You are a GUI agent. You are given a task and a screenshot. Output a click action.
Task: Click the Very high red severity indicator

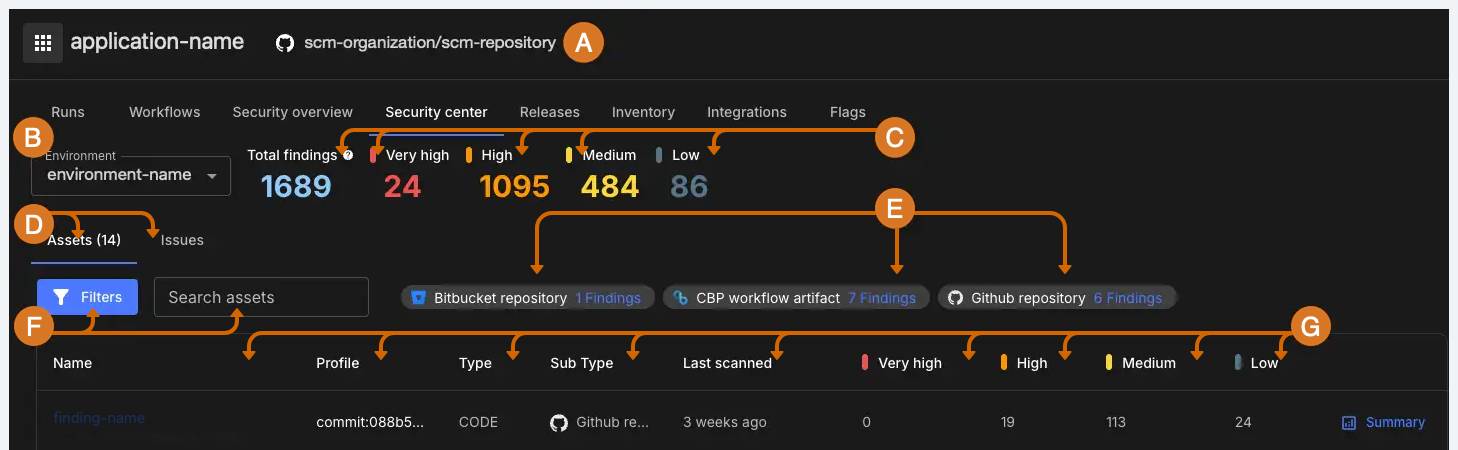click(374, 155)
